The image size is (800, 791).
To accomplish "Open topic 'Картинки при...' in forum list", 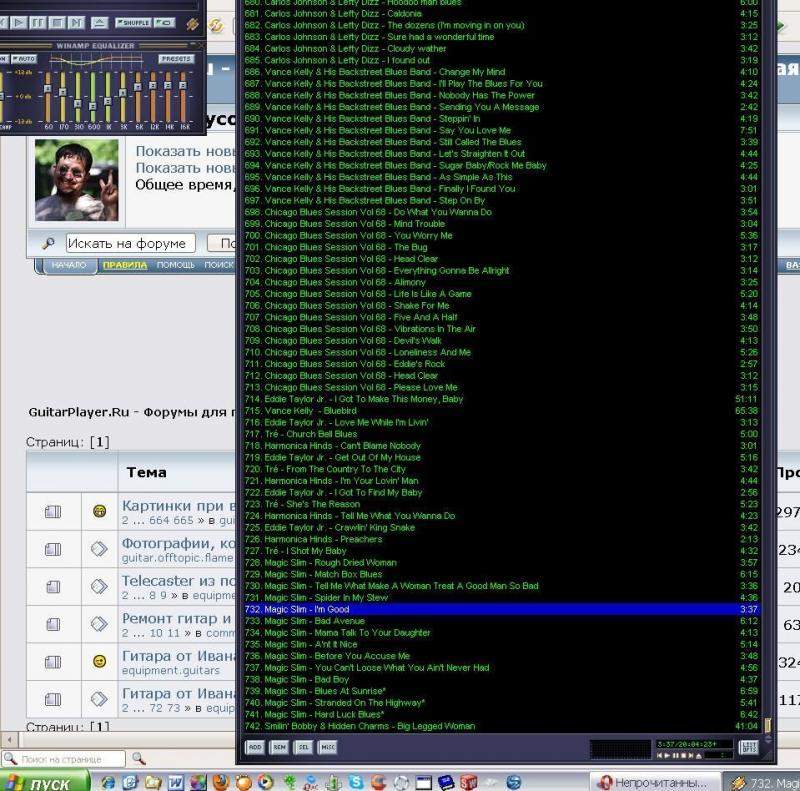I will pyautogui.click(x=179, y=506).
